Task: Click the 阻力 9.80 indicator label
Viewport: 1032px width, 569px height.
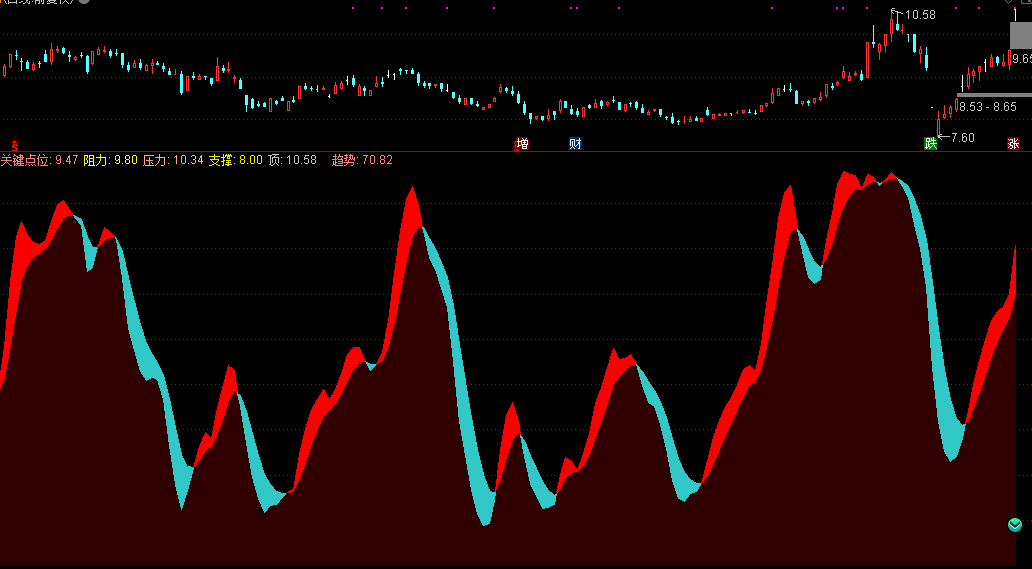Action: 110,160
